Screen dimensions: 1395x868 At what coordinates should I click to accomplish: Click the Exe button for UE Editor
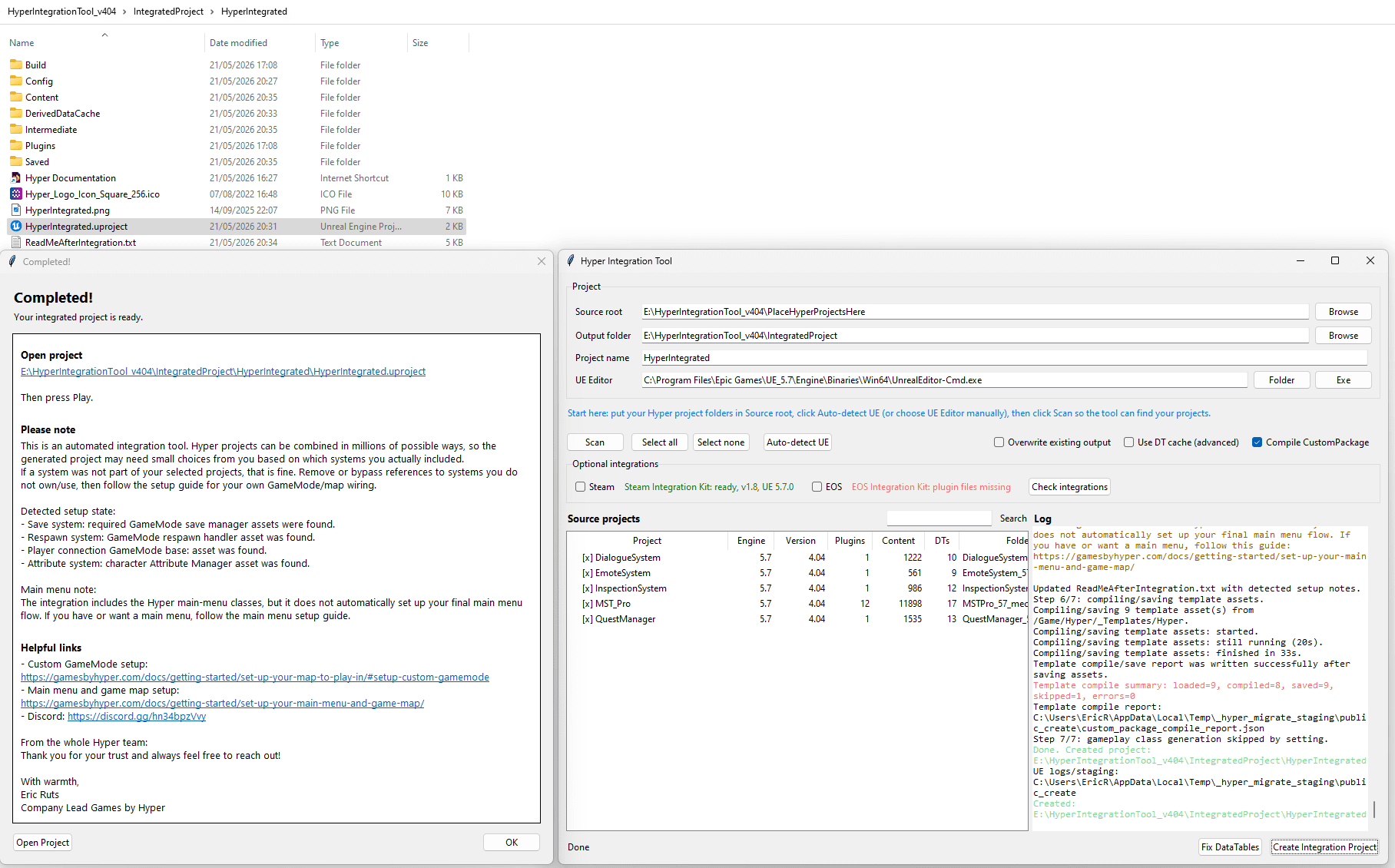click(1343, 380)
